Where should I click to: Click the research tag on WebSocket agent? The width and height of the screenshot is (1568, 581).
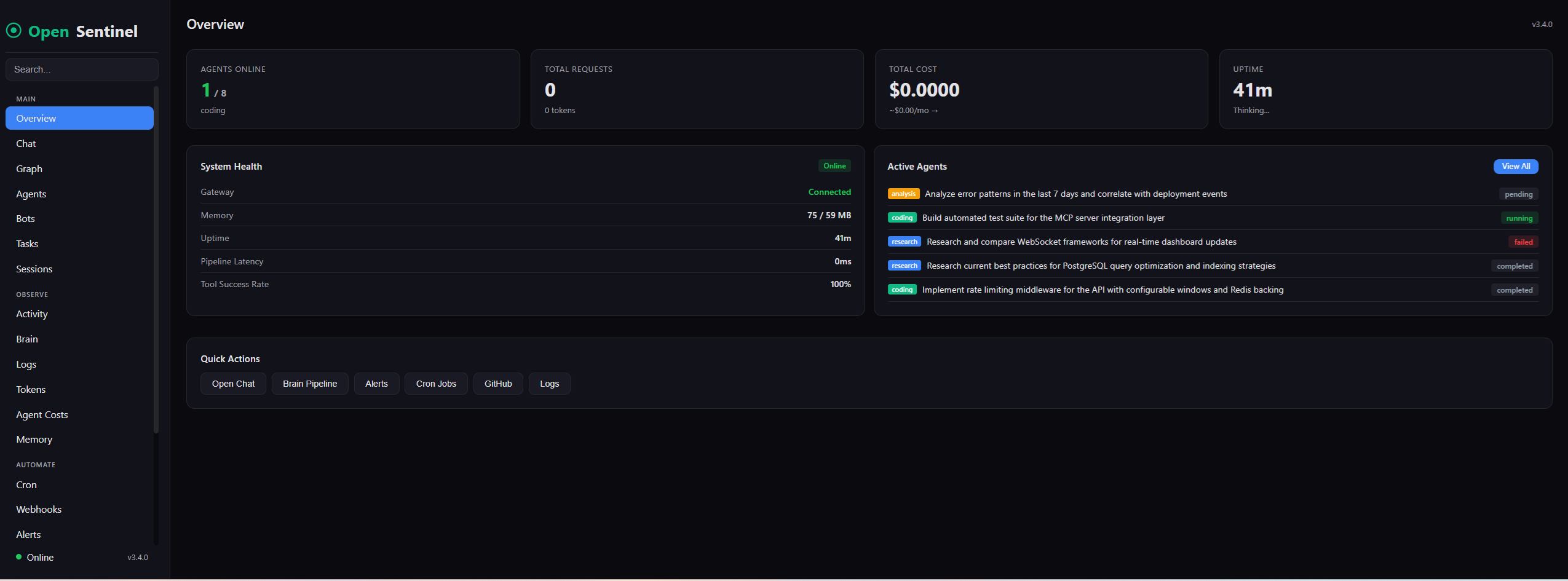point(904,242)
